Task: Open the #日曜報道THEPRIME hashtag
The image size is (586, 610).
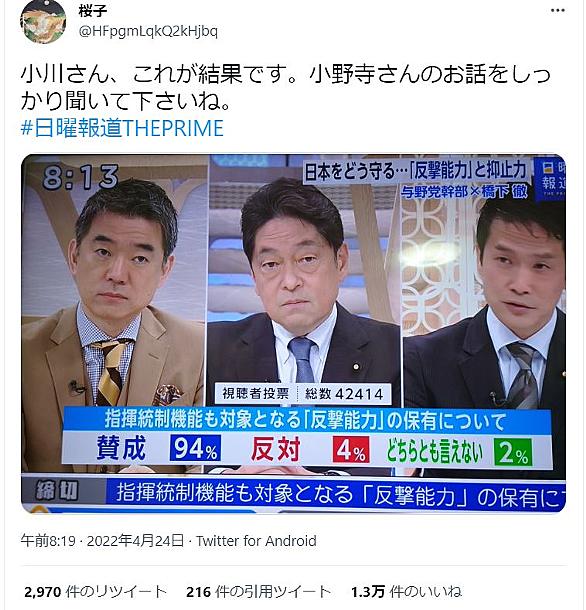Action: [x=122, y=128]
